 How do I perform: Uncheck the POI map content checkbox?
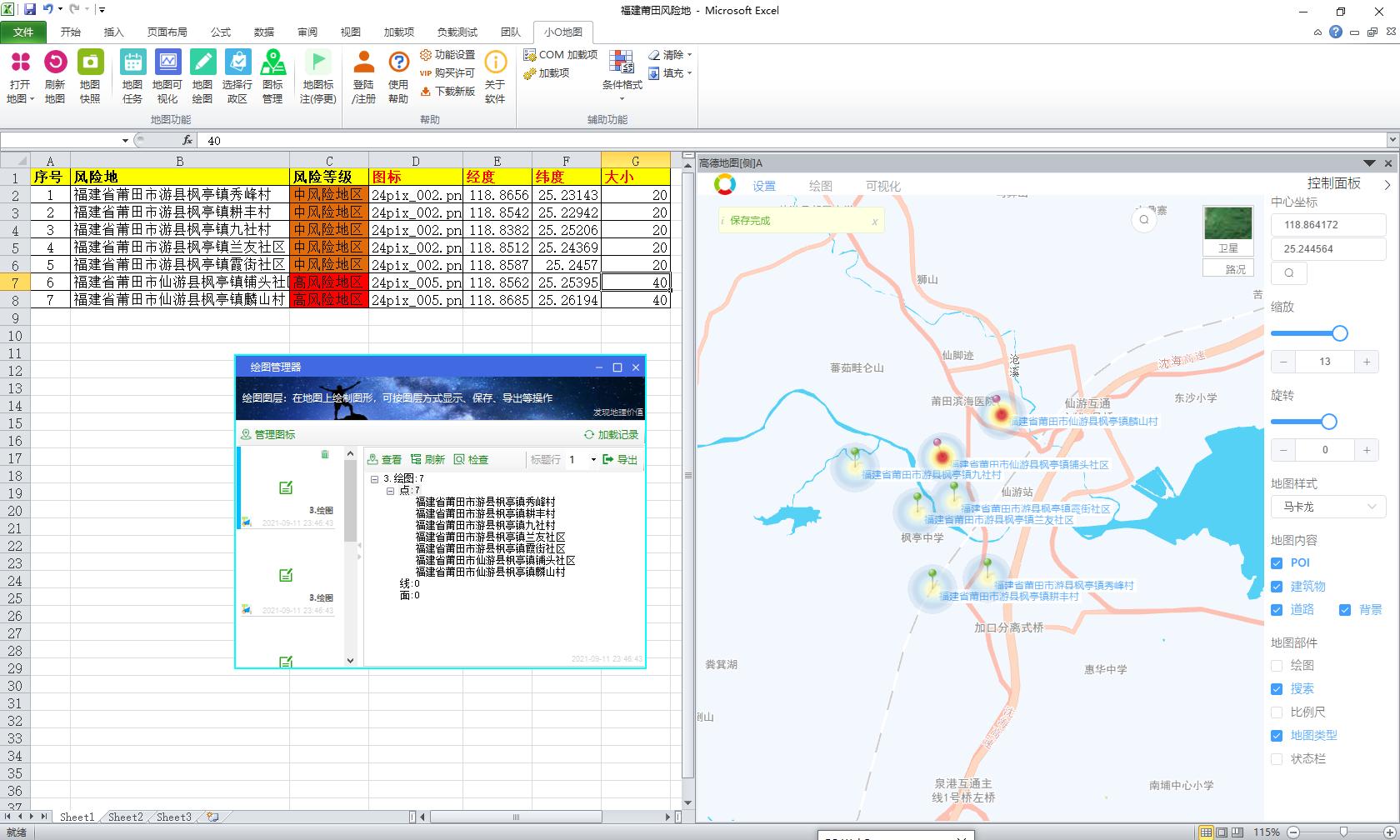(1277, 563)
